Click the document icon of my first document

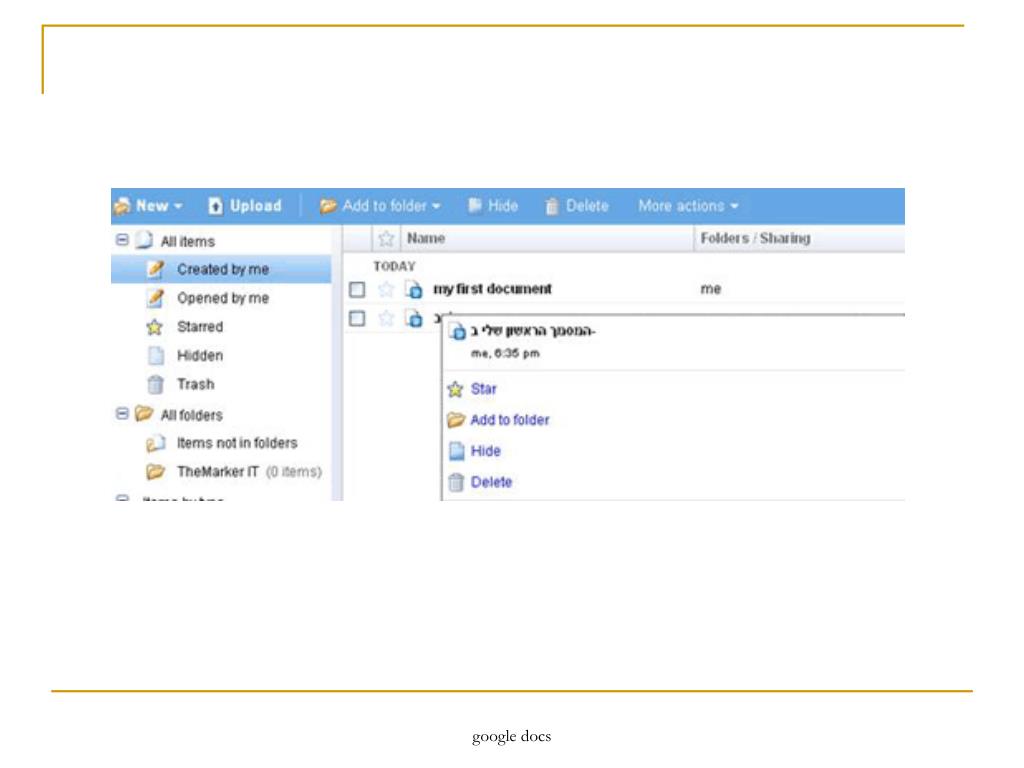pos(414,289)
